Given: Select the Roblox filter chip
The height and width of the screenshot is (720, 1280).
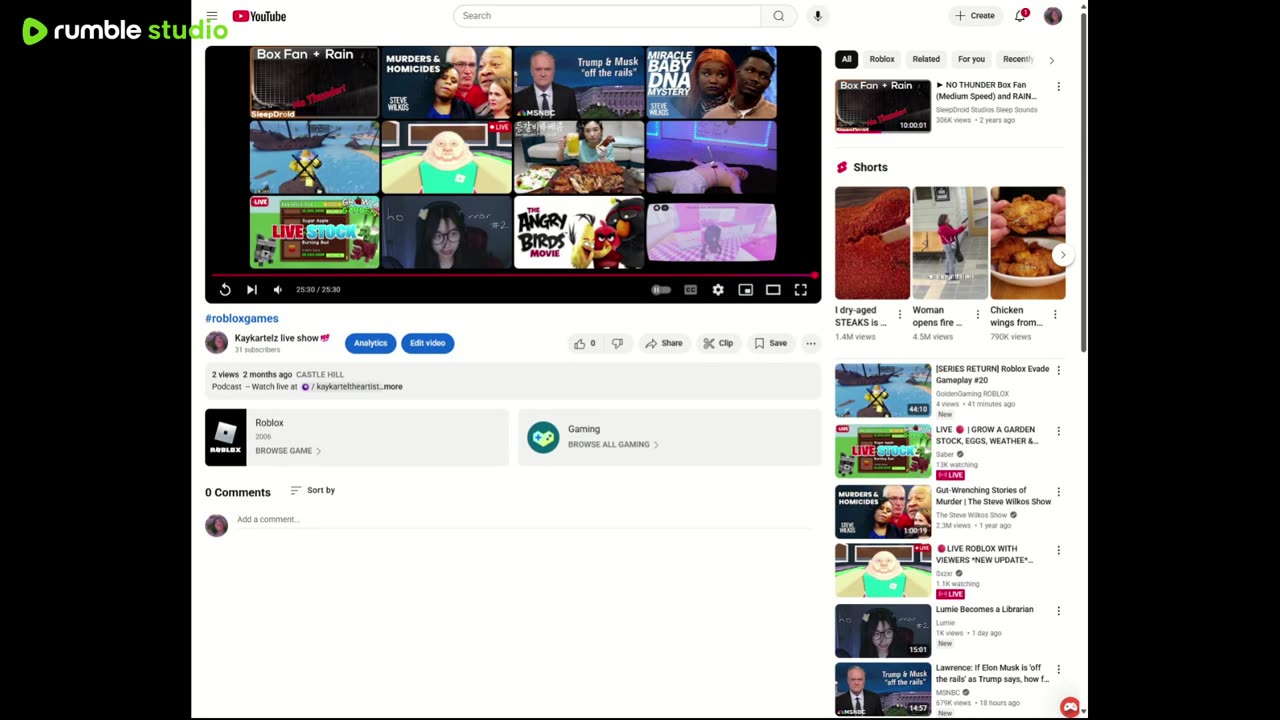Looking at the screenshot, I should click(x=882, y=59).
